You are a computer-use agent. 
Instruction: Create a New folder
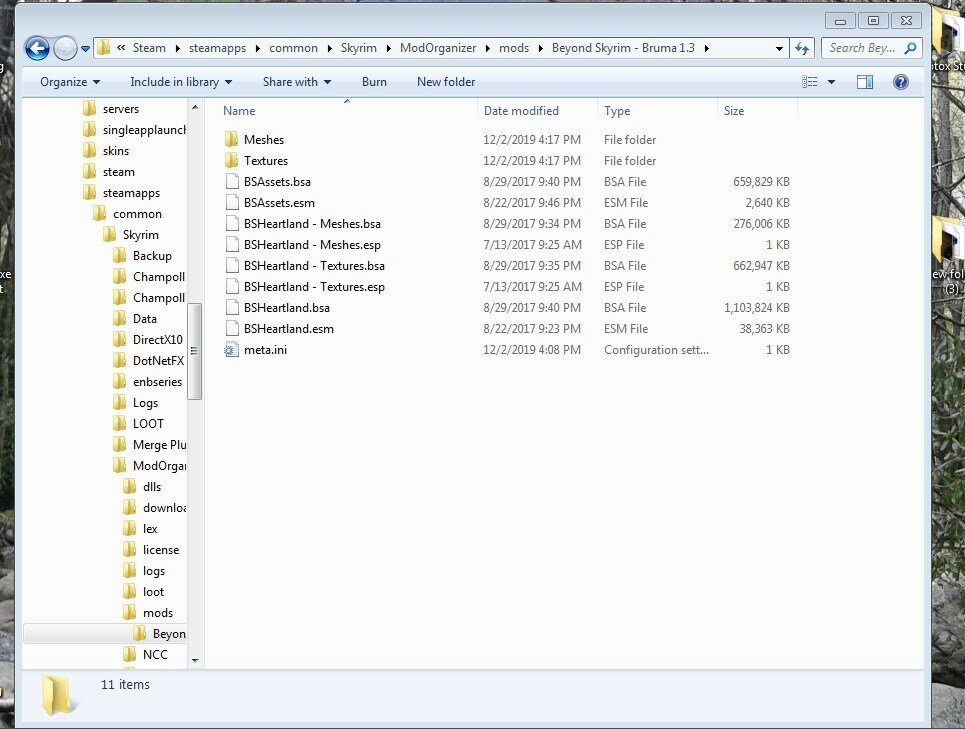point(446,82)
